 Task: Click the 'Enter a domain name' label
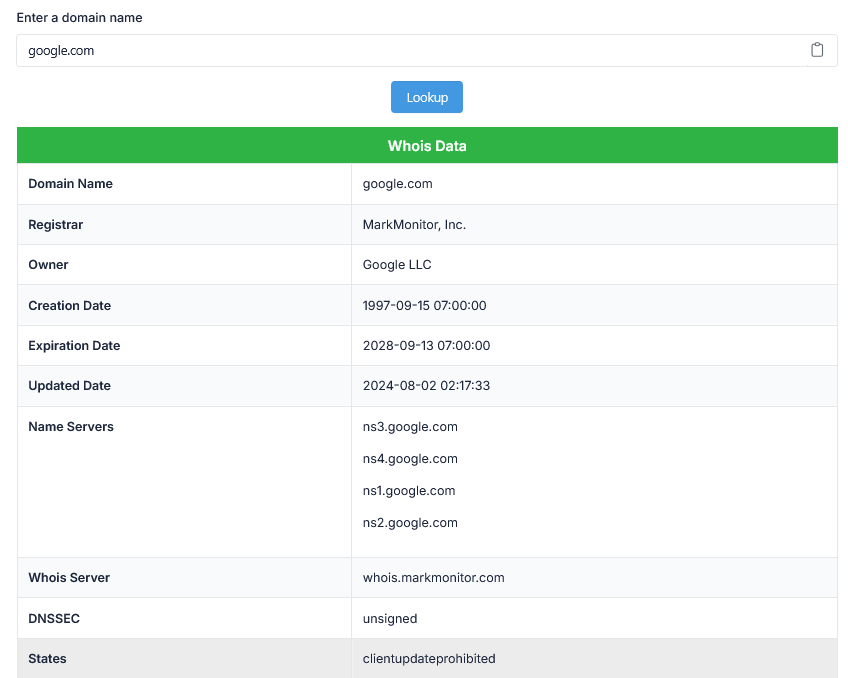[79, 18]
